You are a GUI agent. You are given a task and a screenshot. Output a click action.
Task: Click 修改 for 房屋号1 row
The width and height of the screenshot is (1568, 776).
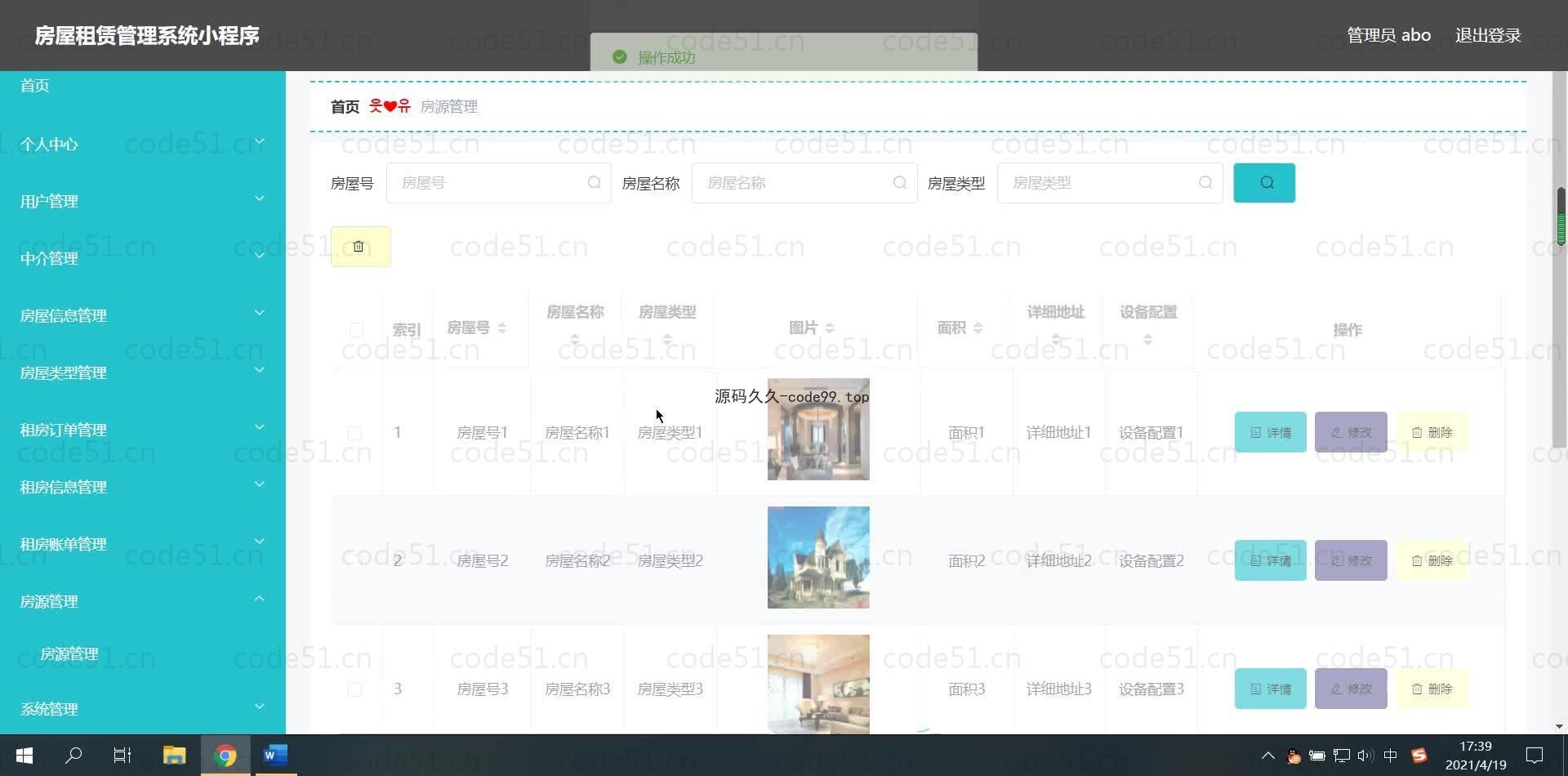[1351, 432]
